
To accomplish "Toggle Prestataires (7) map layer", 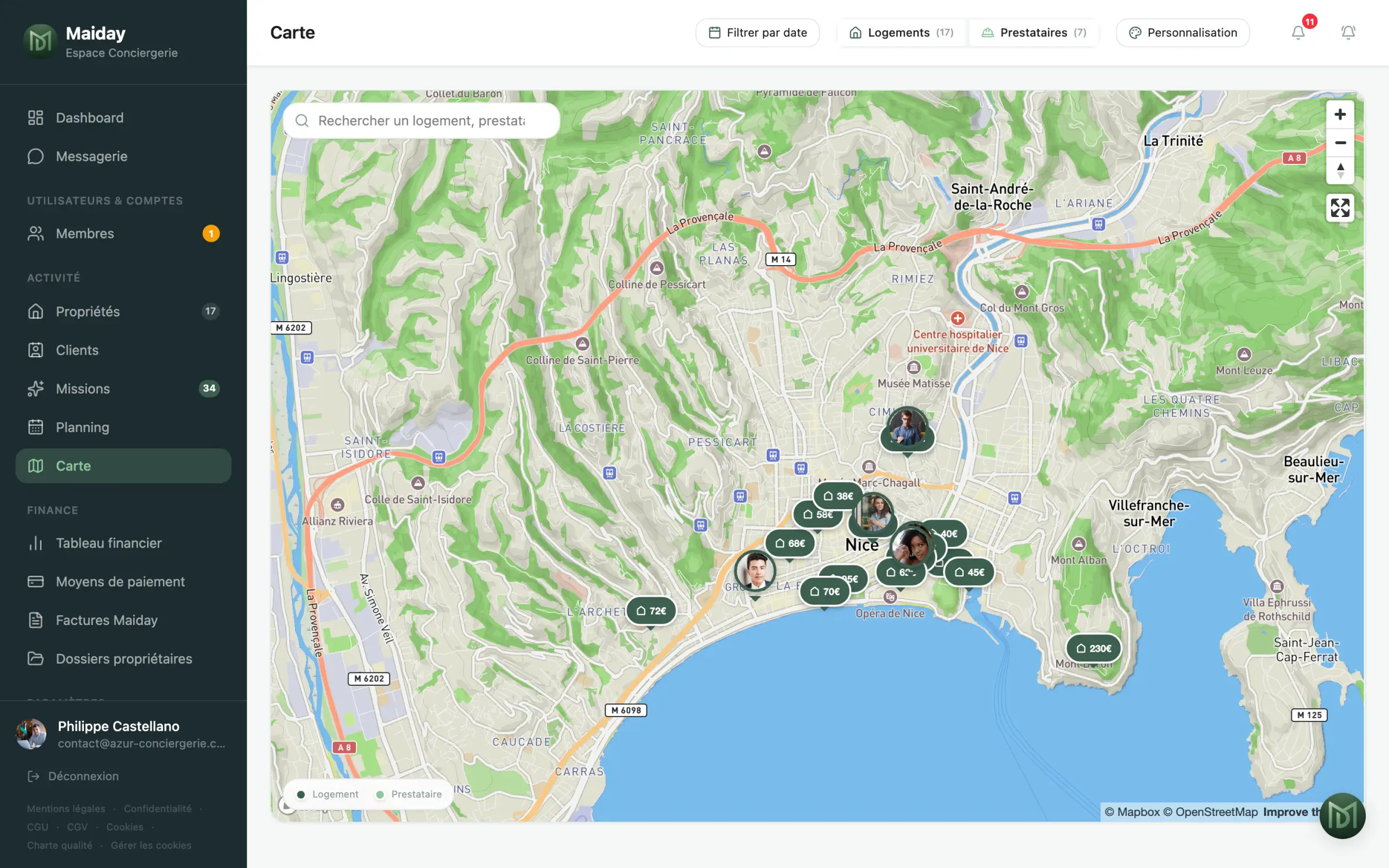I will tap(1034, 32).
